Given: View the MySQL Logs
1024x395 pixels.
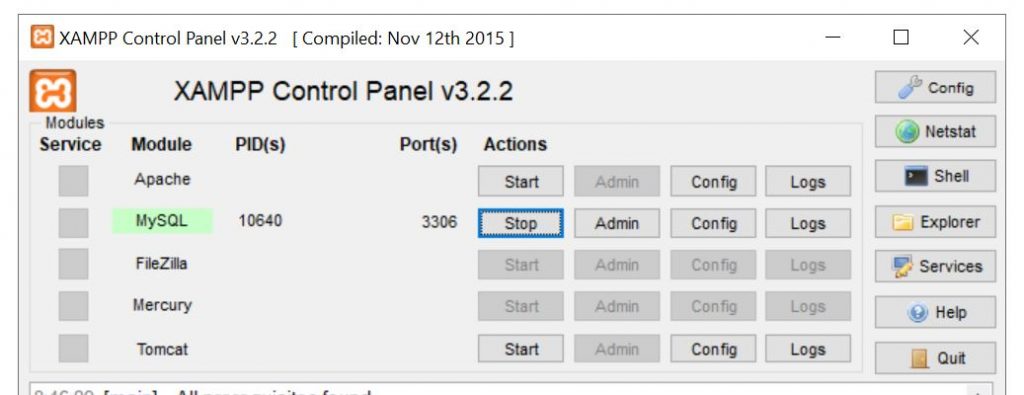Looking at the screenshot, I should coord(808,223).
